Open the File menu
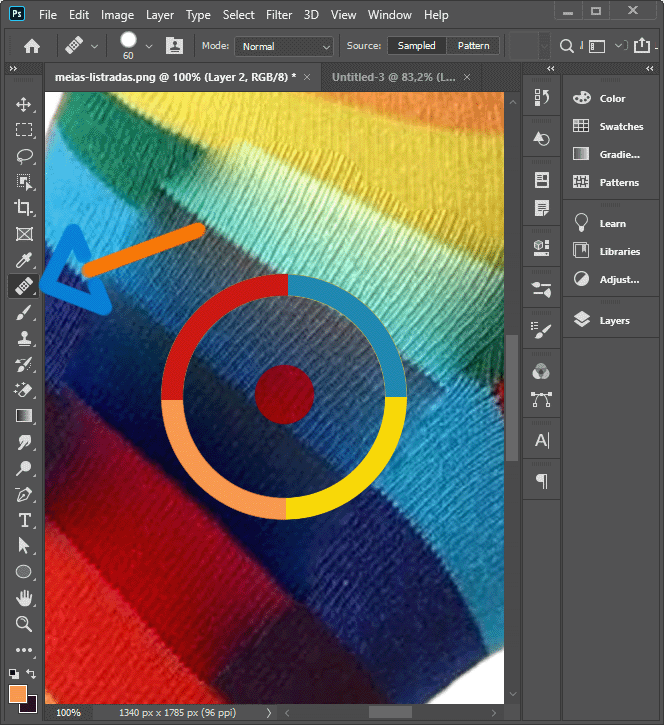Image resolution: width=664 pixels, height=725 pixels. tap(48, 15)
